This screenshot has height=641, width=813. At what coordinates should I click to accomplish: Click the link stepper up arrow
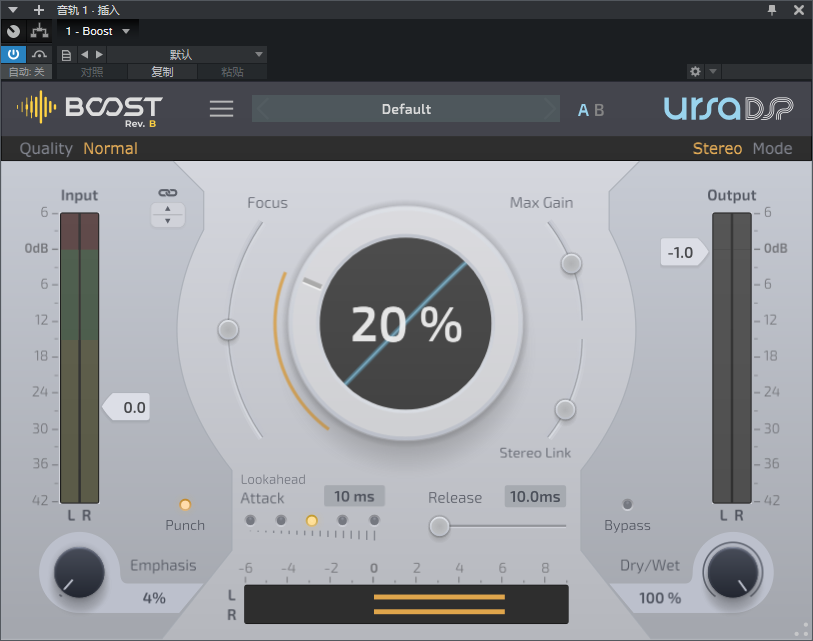click(167, 208)
